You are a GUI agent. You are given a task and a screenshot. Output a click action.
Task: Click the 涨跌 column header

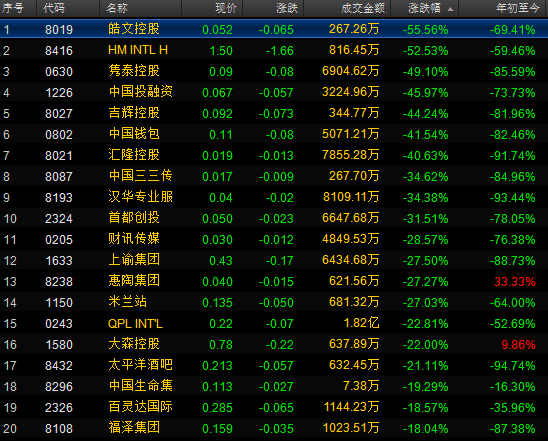287,8
